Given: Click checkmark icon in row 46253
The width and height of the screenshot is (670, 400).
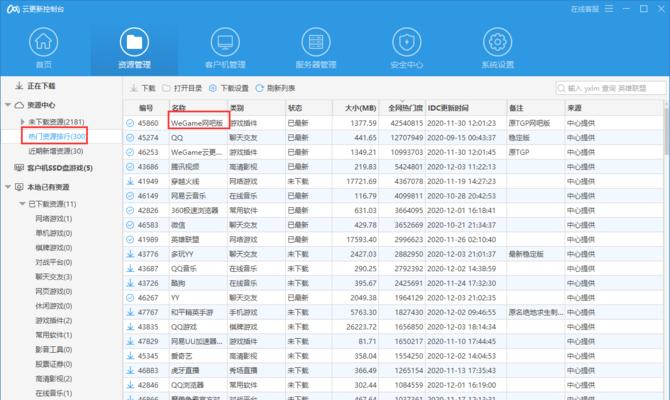Looking at the screenshot, I should [x=130, y=152].
